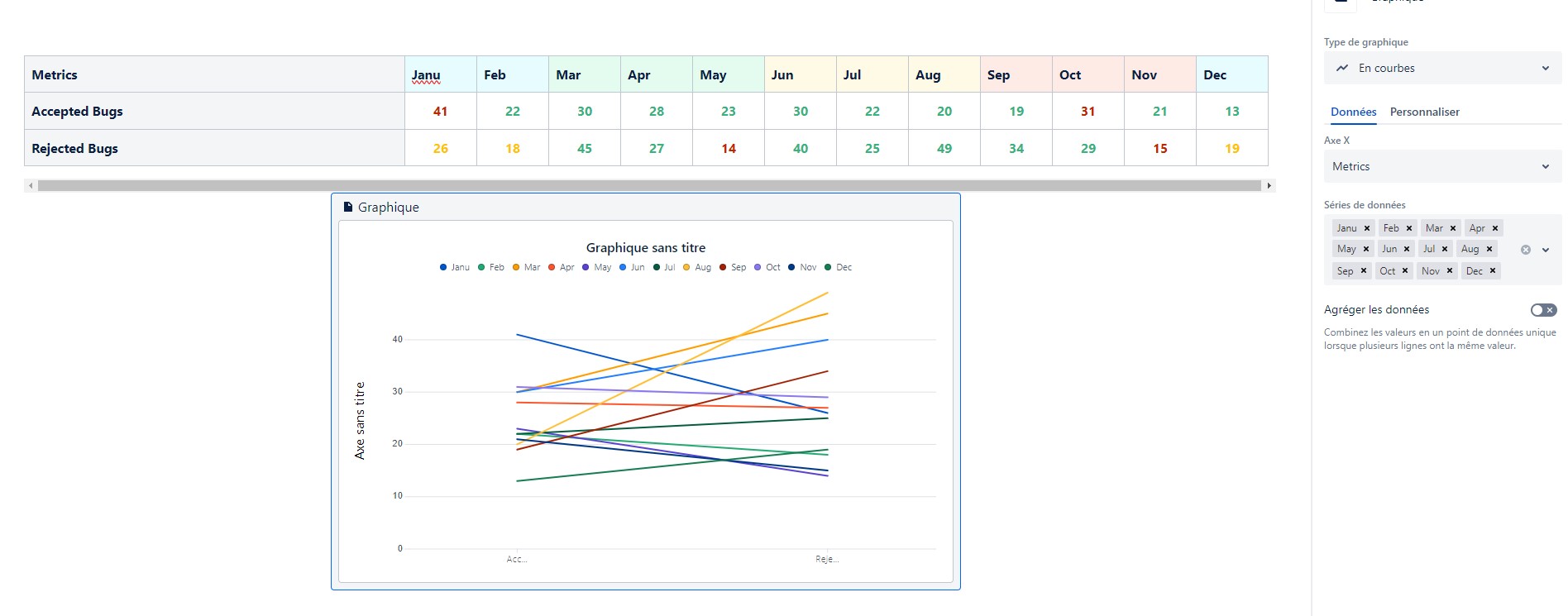Click Accepted Bugs value 41 for Janu
Viewport: 1568px width, 616px height.
pos(441,112)
